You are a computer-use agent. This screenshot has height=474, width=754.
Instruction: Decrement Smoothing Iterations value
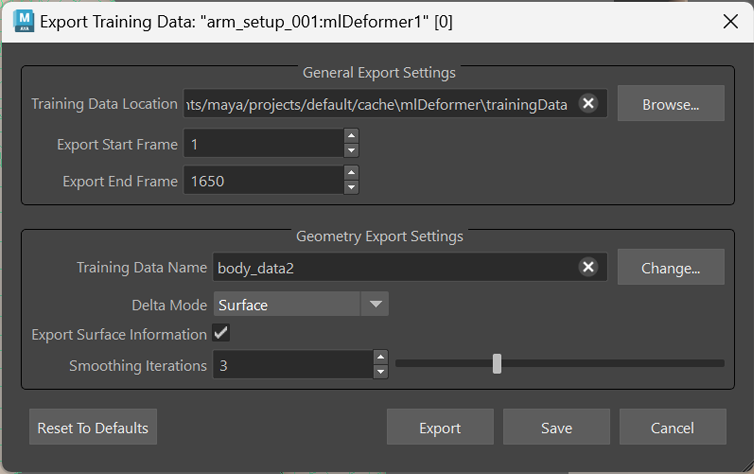[380, 372]
